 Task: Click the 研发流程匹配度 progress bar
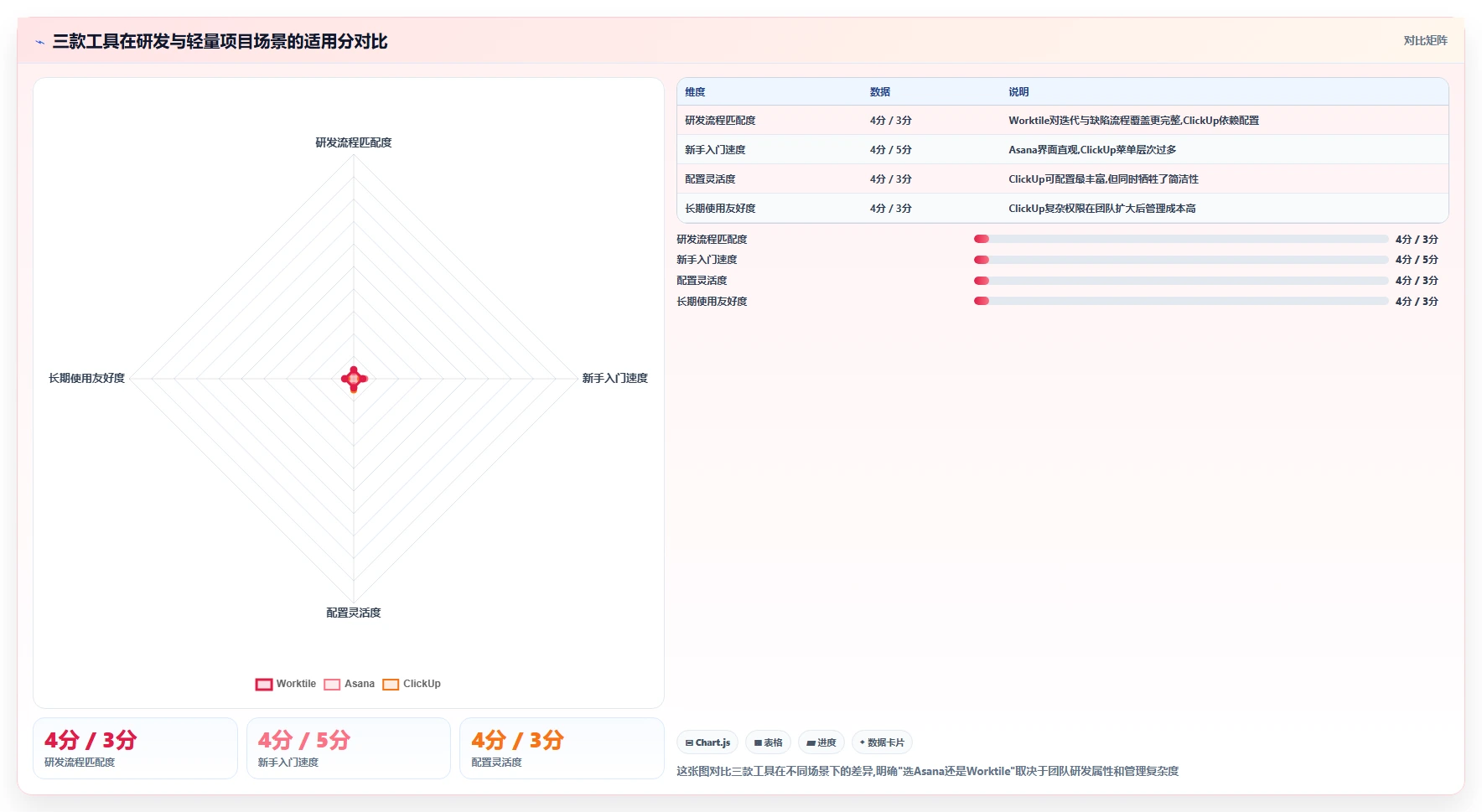point(1181,239)
